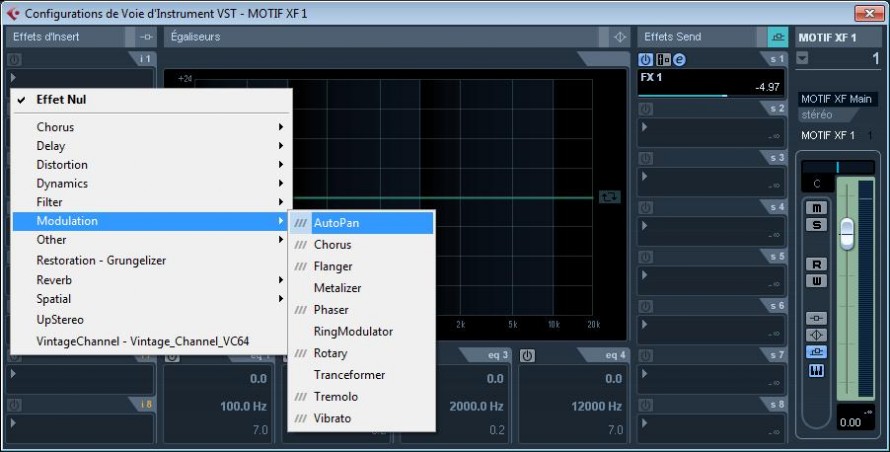Solo the MOTIF XF 1 channel
The image size is (890, 452).
coord(817,224)
